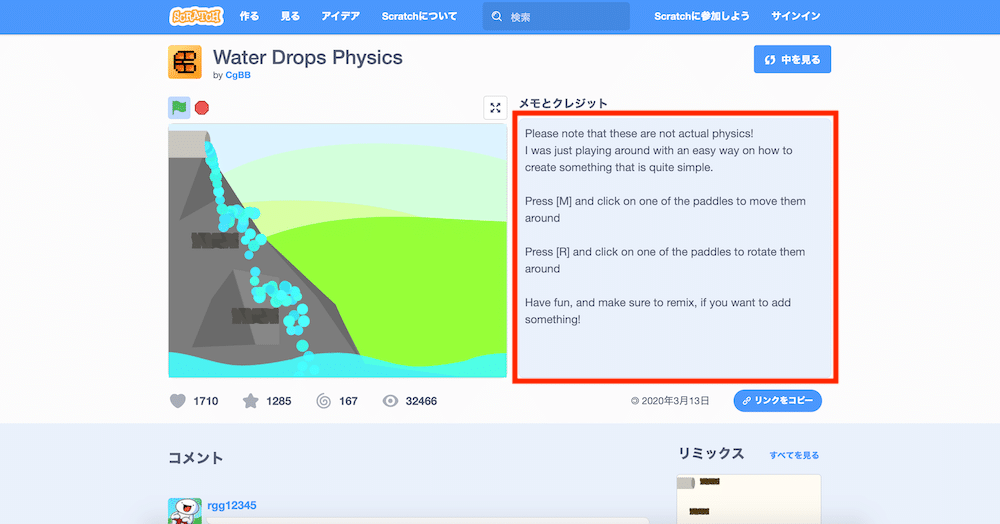This screenshot has width=1000, height=524.
Task: Open the CgBB author profile link
Action: click(x=238, y=75)
